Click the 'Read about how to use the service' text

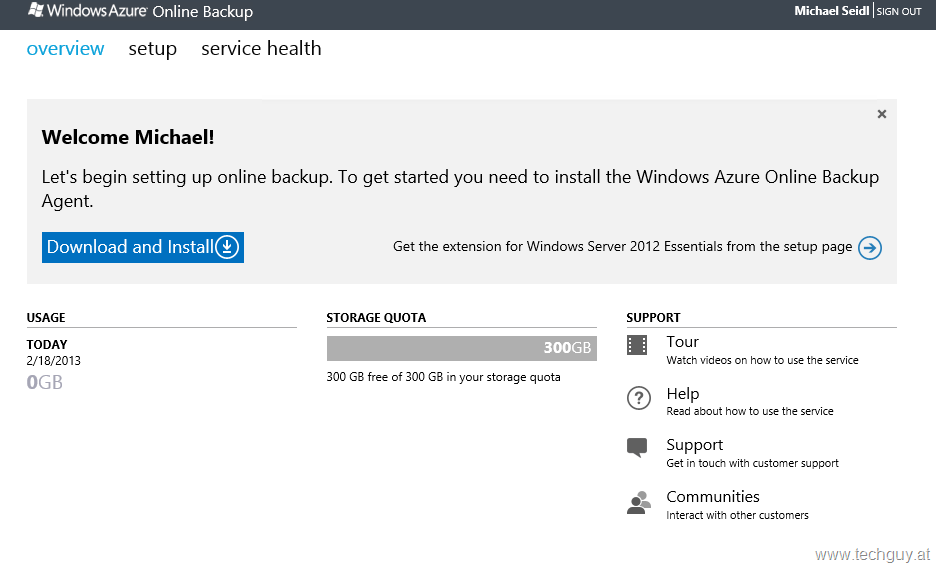750,411
